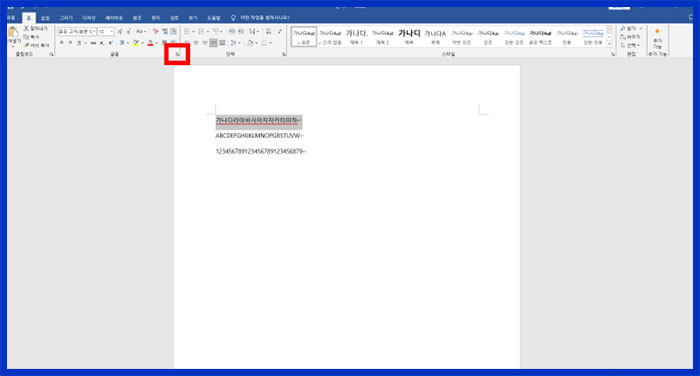Open the Add-ins button with the orange icon

[x=657, y=38]
